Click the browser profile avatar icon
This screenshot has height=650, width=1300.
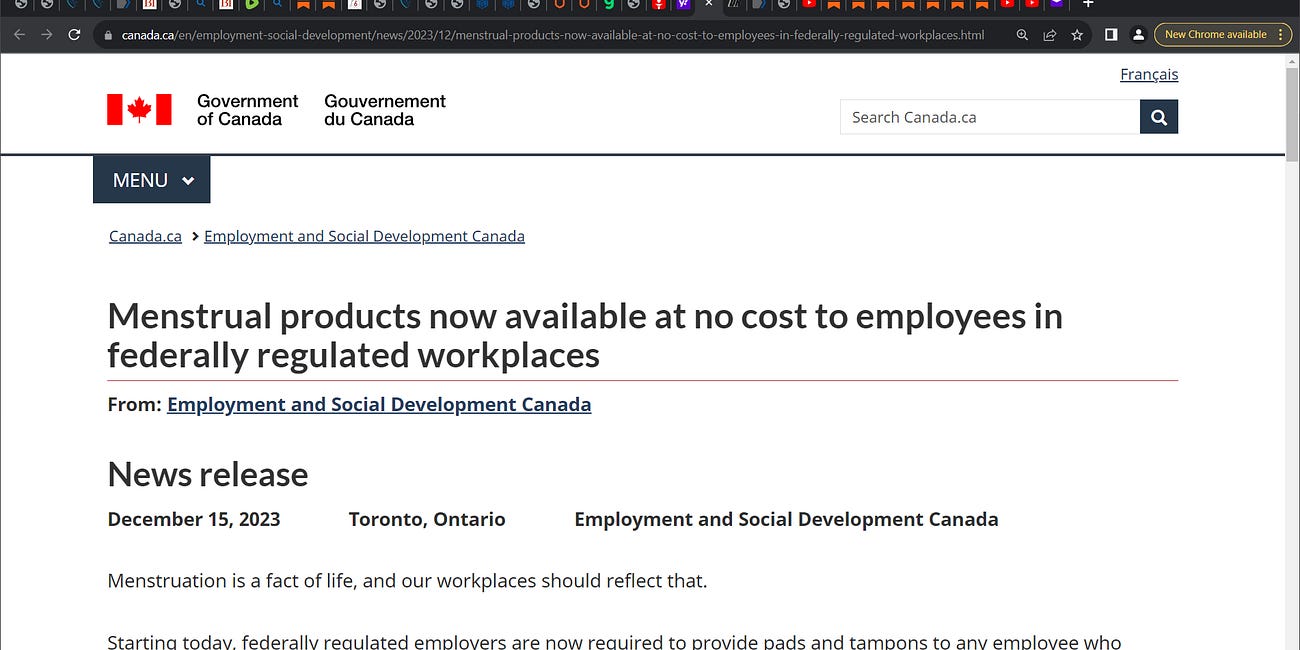click(x=1138, y=34)
